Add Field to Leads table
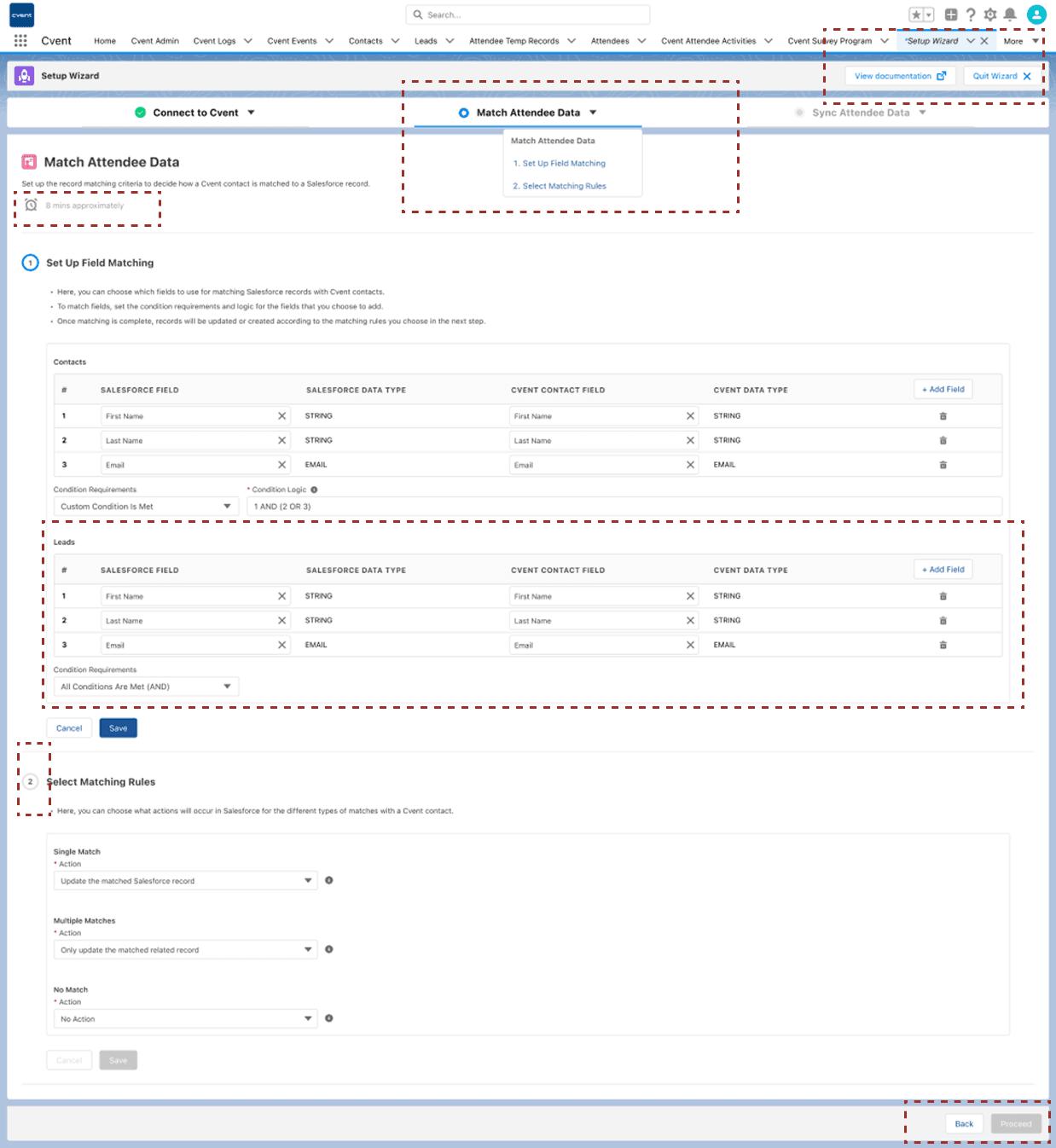The image size is (1056, 1148). 943,570
